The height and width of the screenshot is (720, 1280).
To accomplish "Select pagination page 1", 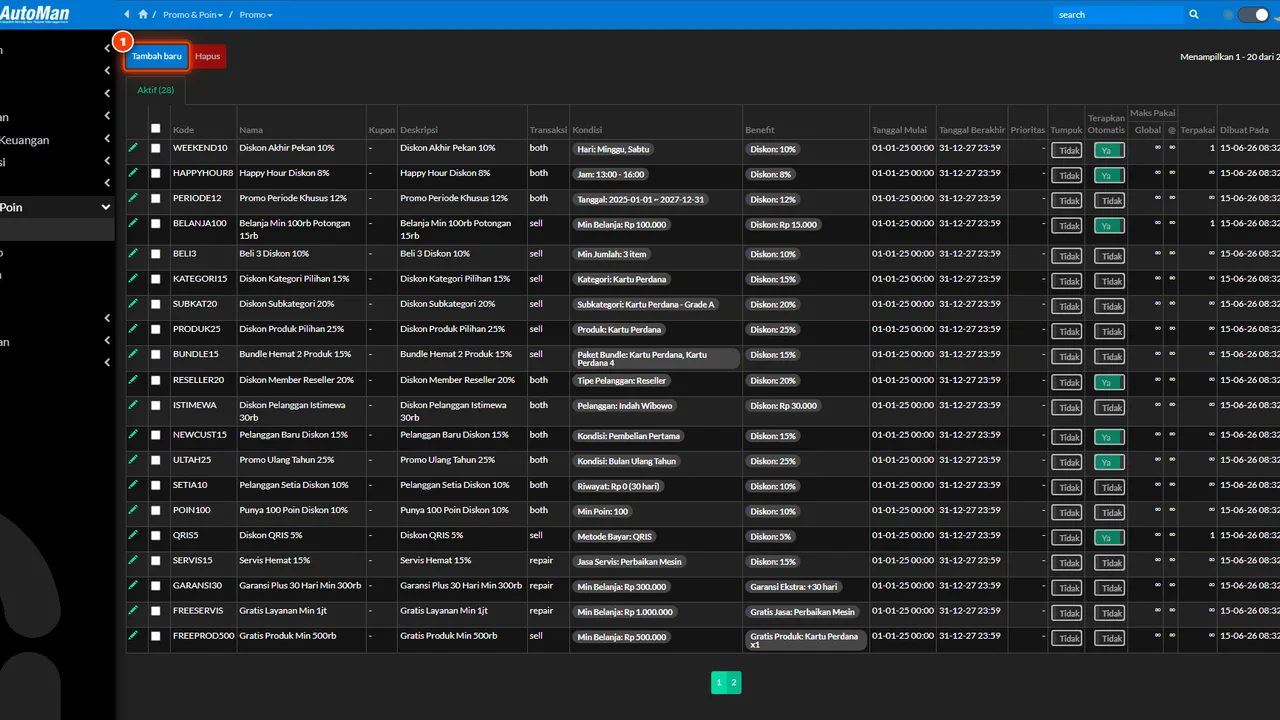I will tap(719, 683).
